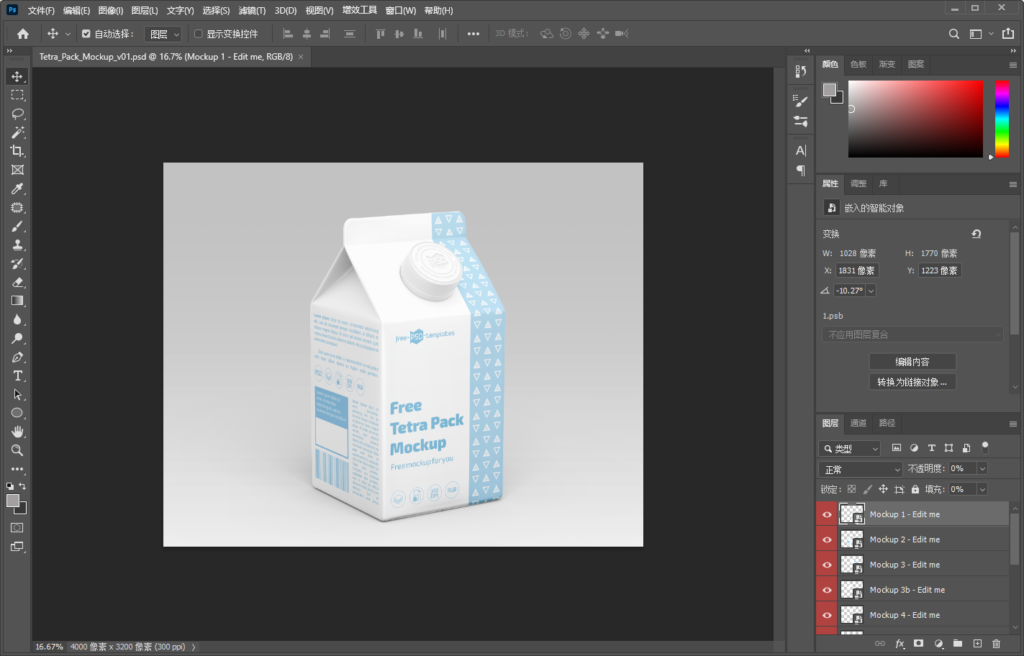The width and height of the screenshot is (1024, 656).
Task: Select the Crop tool
Action: (x=17, y=151)
